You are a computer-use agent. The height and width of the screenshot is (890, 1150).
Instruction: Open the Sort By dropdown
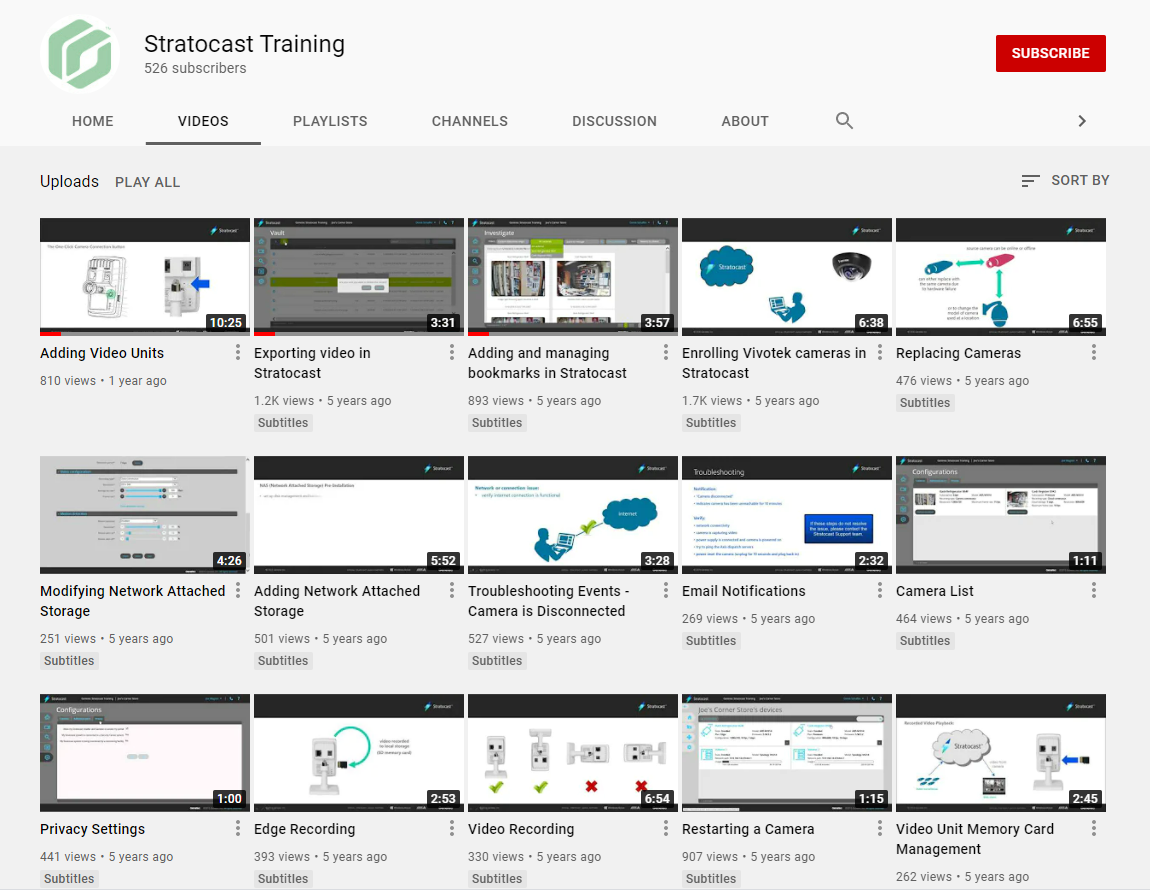pos(1065,181)
